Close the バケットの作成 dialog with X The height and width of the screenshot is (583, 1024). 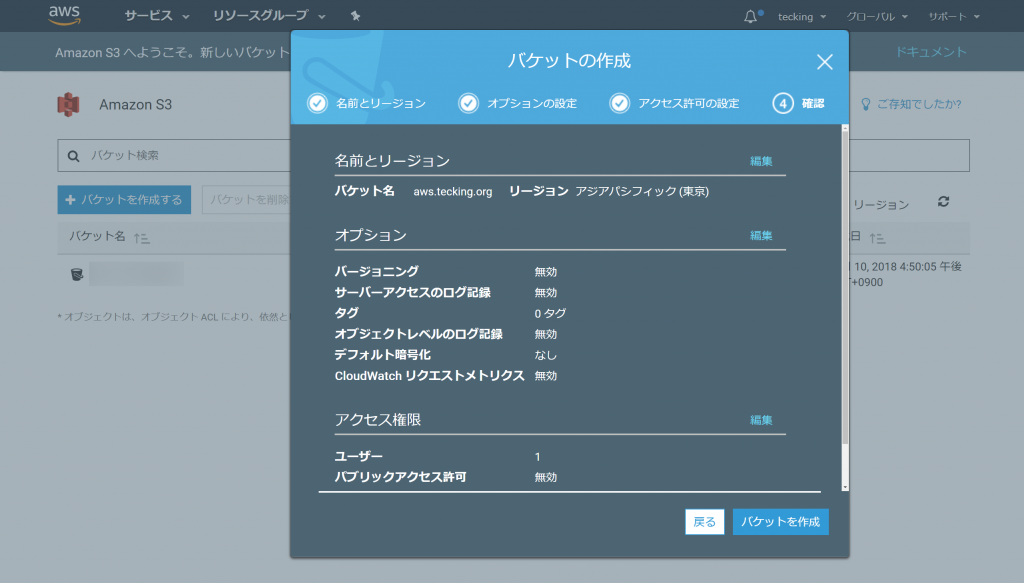[x=825, y=62]
